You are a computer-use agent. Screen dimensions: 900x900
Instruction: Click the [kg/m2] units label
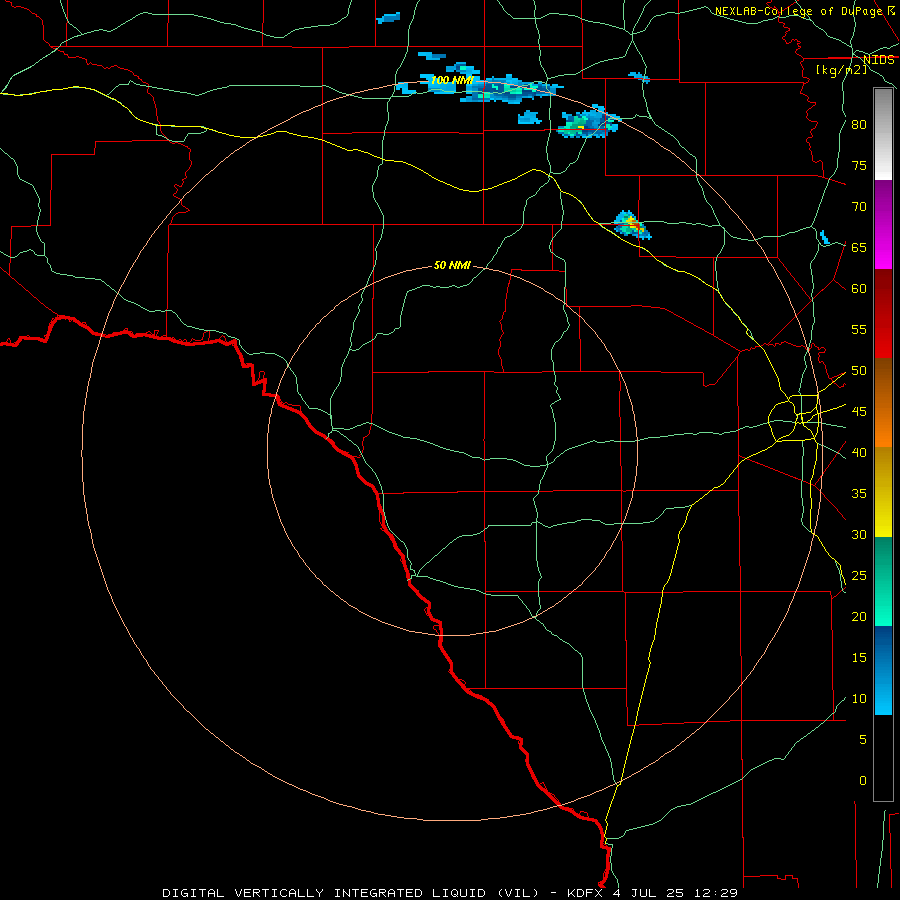[x=841, y=70]
